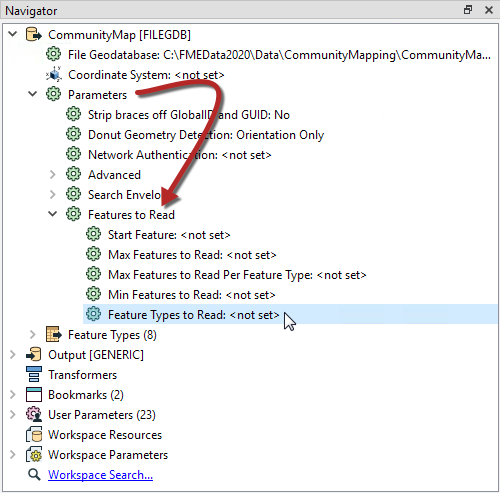500x493 pixels.
Task: Click the Workspace Parameters icon
Action: coord(34,455)
